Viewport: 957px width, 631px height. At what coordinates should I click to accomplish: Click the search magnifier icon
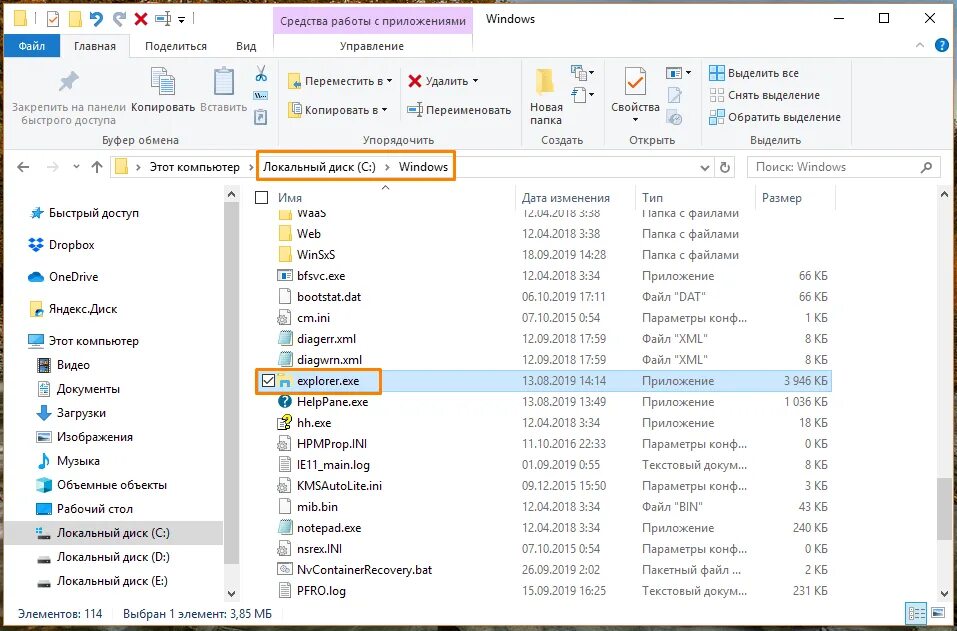[926, 167]
